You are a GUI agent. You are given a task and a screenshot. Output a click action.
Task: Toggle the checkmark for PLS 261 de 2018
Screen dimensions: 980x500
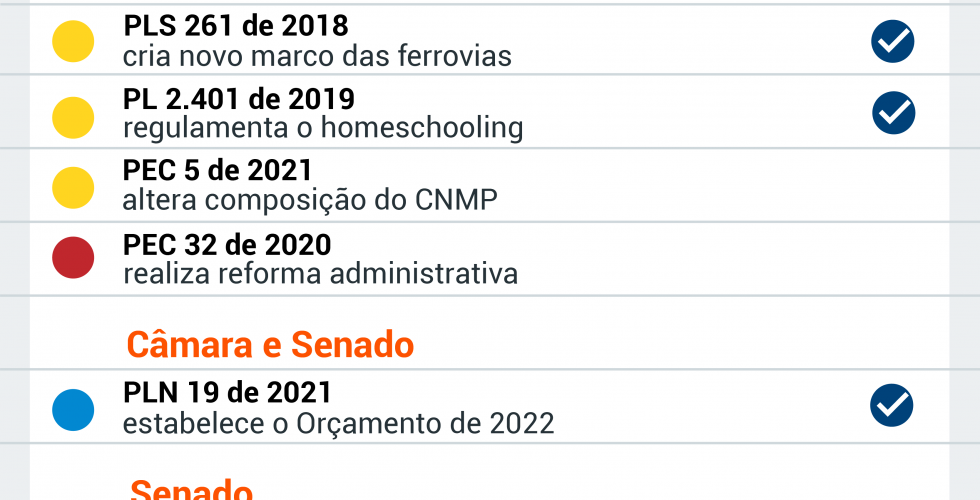[x=893, y=41]
